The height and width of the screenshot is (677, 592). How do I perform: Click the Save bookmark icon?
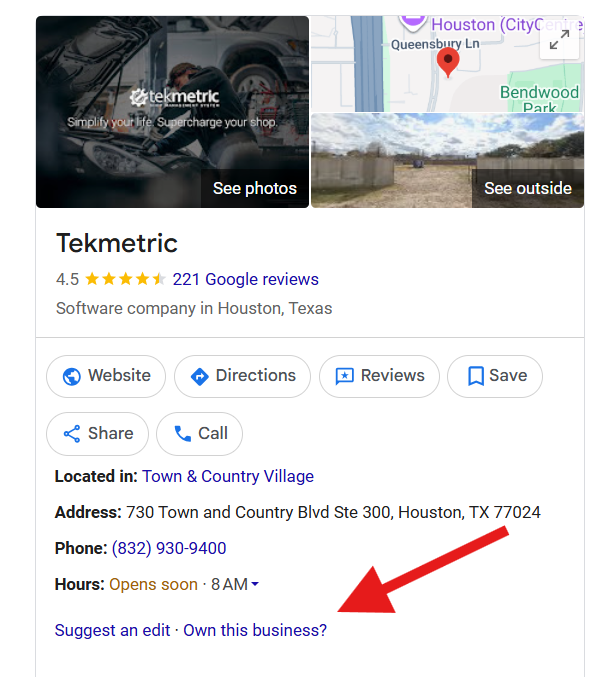tap(476, 376)
